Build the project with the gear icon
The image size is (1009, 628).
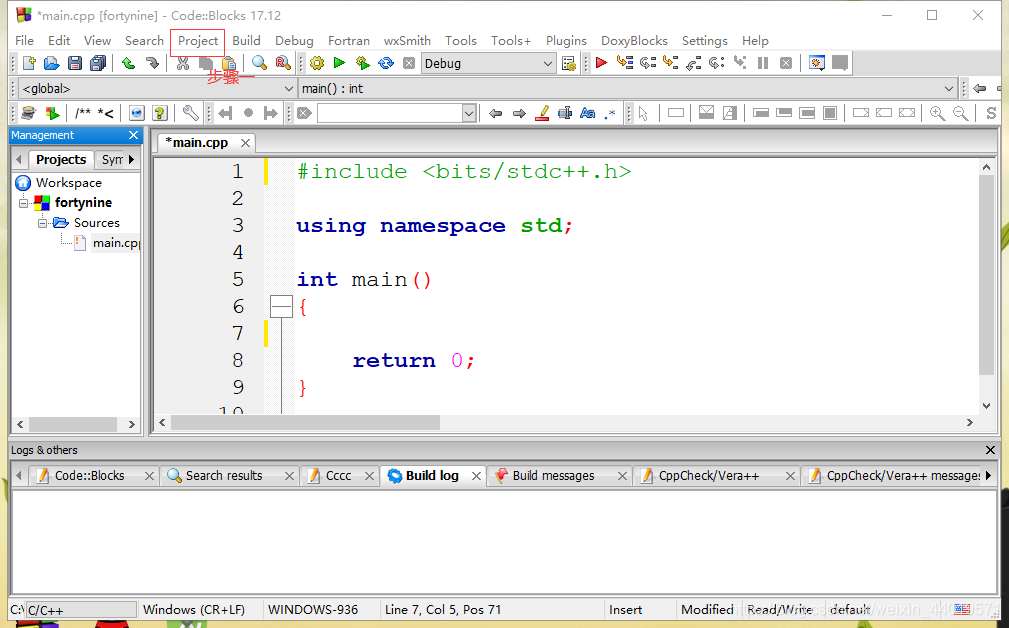317,63
